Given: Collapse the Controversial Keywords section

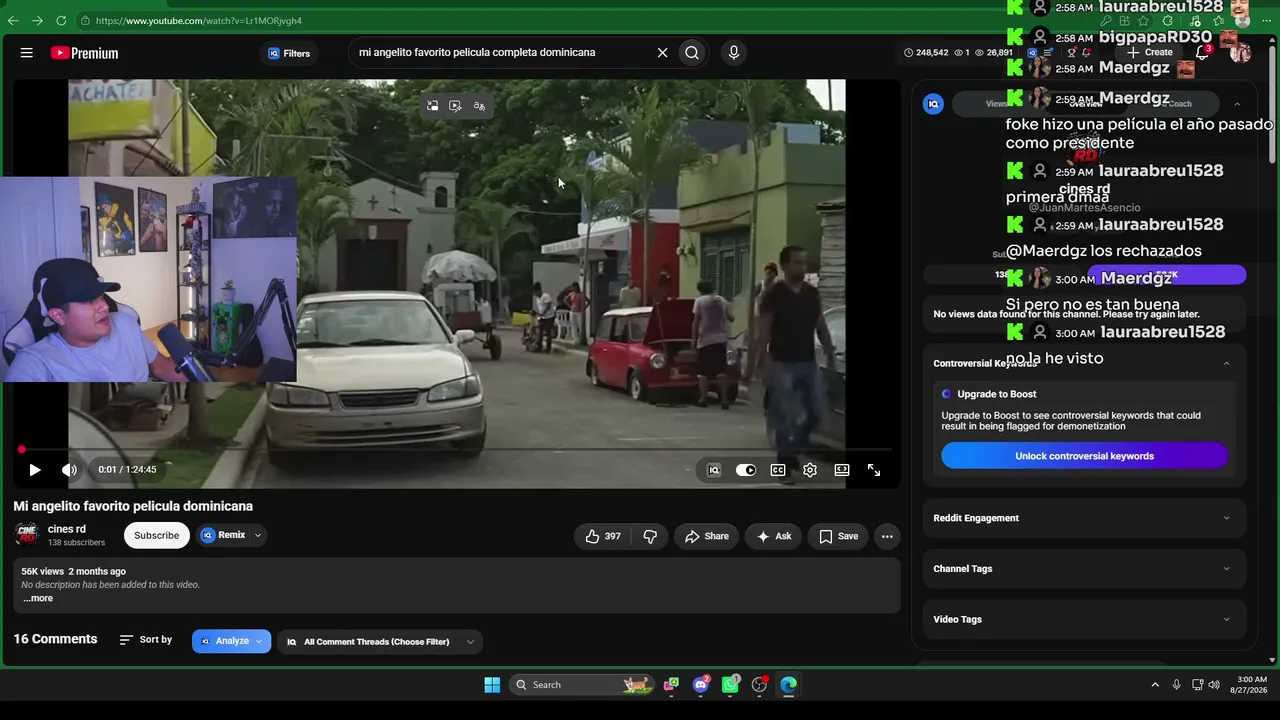Looking at the screenshot, I should [1227, 363].
